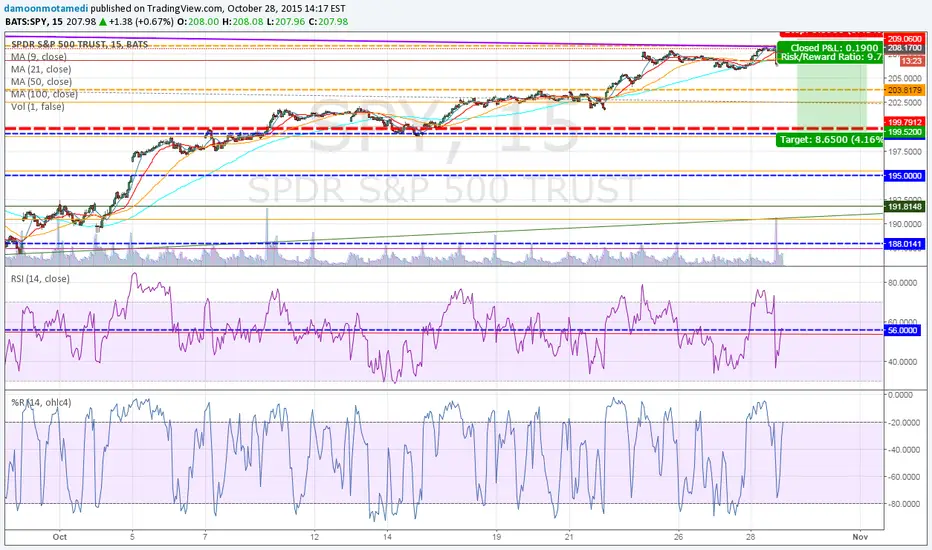The height and width of the screenshot is (550, 932).
Task: Select the Vol (1, false) indicator label
Action: coord(37,106)
